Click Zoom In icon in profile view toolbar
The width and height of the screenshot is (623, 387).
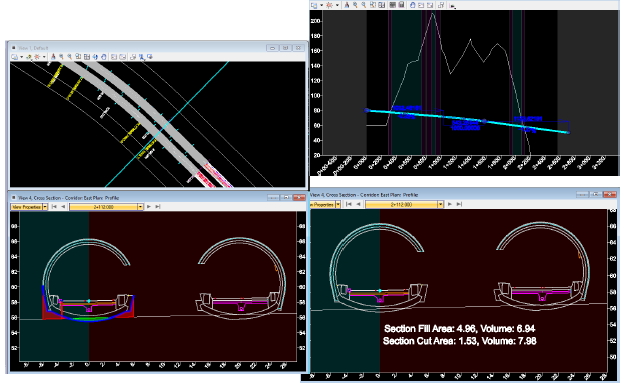(355, 5)
